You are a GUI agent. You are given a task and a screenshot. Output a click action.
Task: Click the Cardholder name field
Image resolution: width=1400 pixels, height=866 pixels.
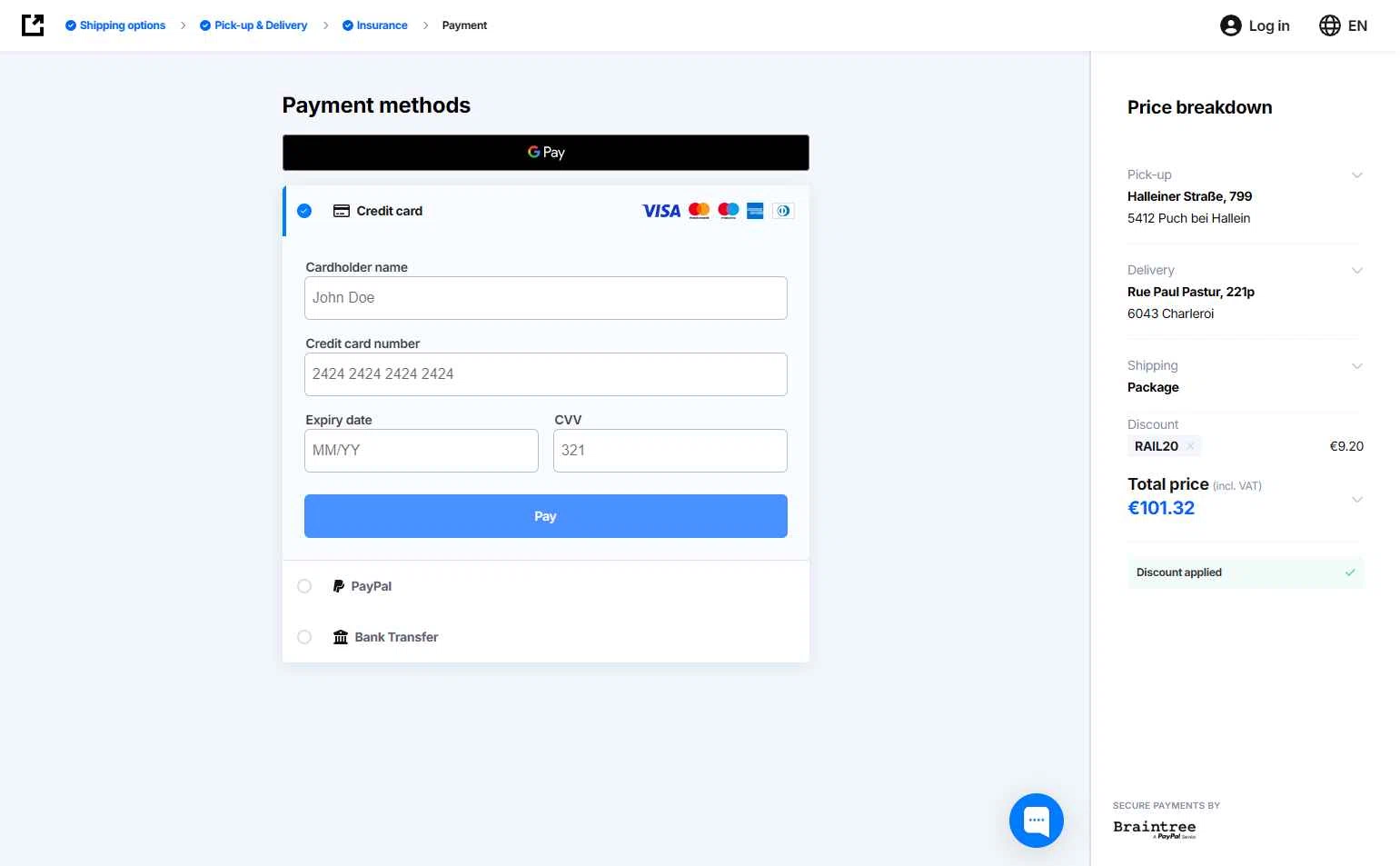(546, 298)
